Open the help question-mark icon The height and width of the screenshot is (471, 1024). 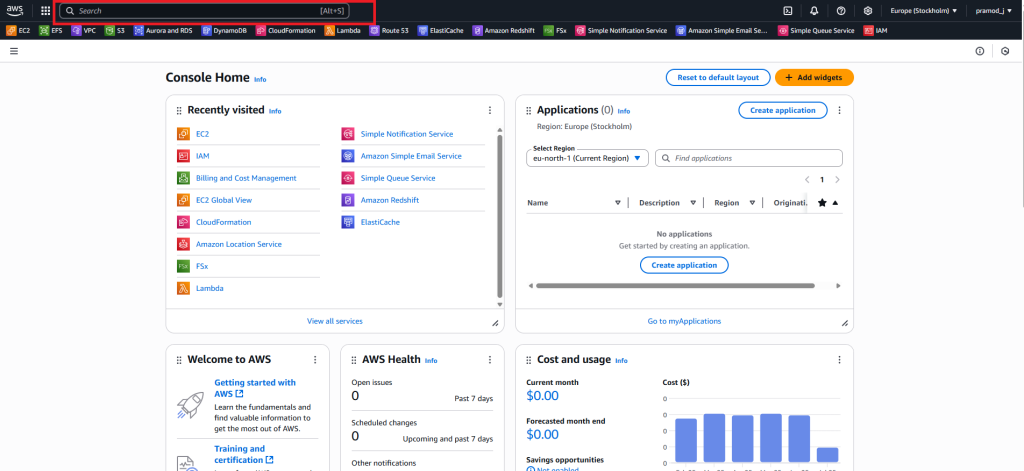(841, 10)
